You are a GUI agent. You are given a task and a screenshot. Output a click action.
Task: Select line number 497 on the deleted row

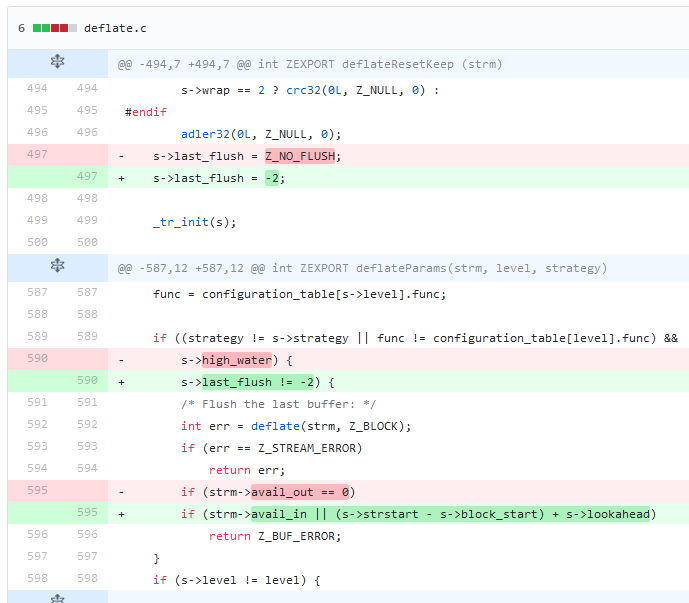coord(37,155)
